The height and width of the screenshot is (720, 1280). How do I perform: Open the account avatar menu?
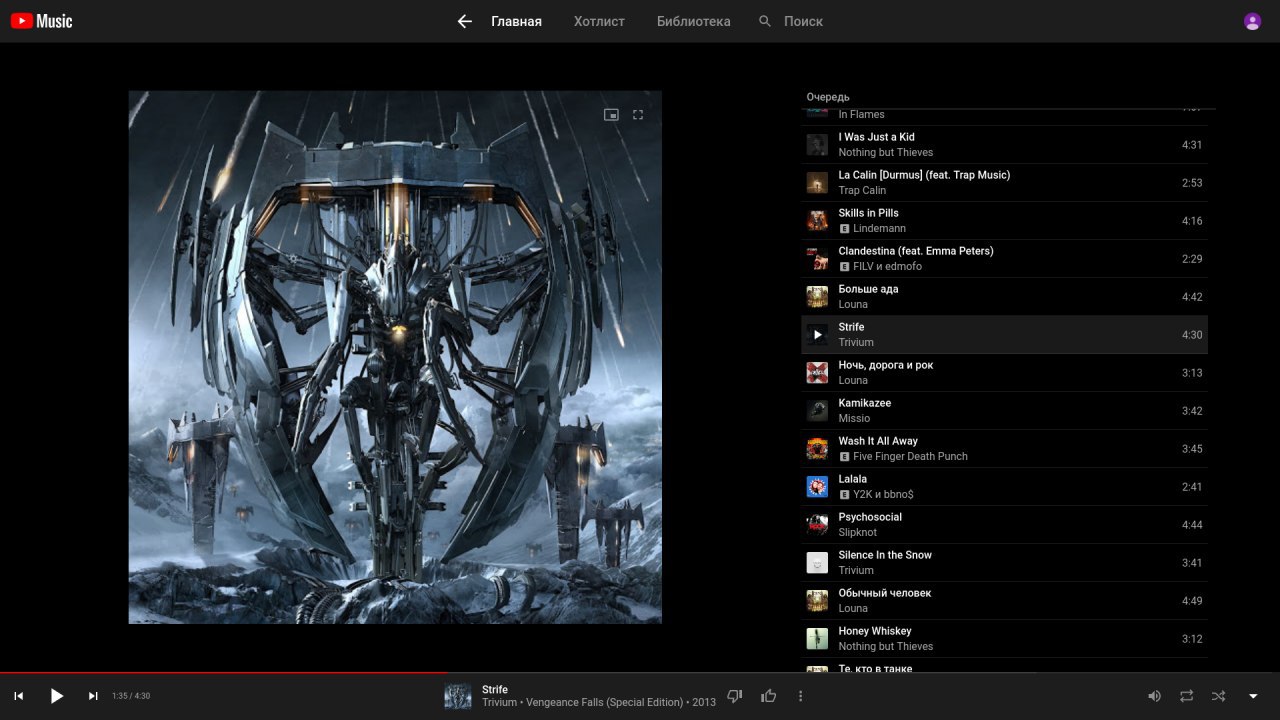pyautogui.click(x=1252, y=21)
